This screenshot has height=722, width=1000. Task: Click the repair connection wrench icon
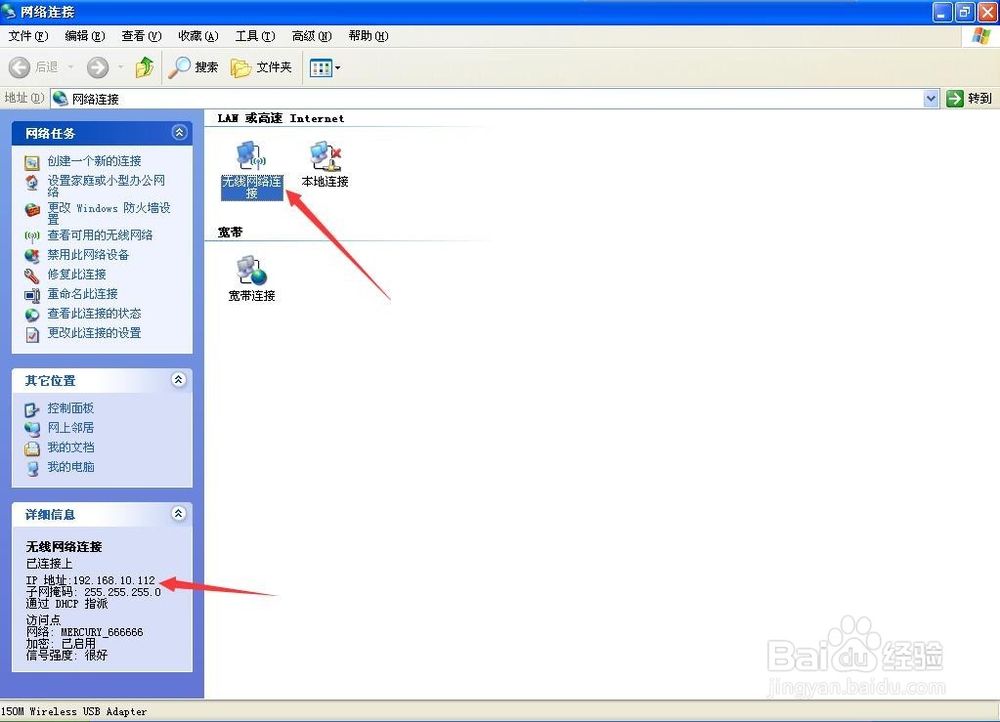tap(32, 276)
